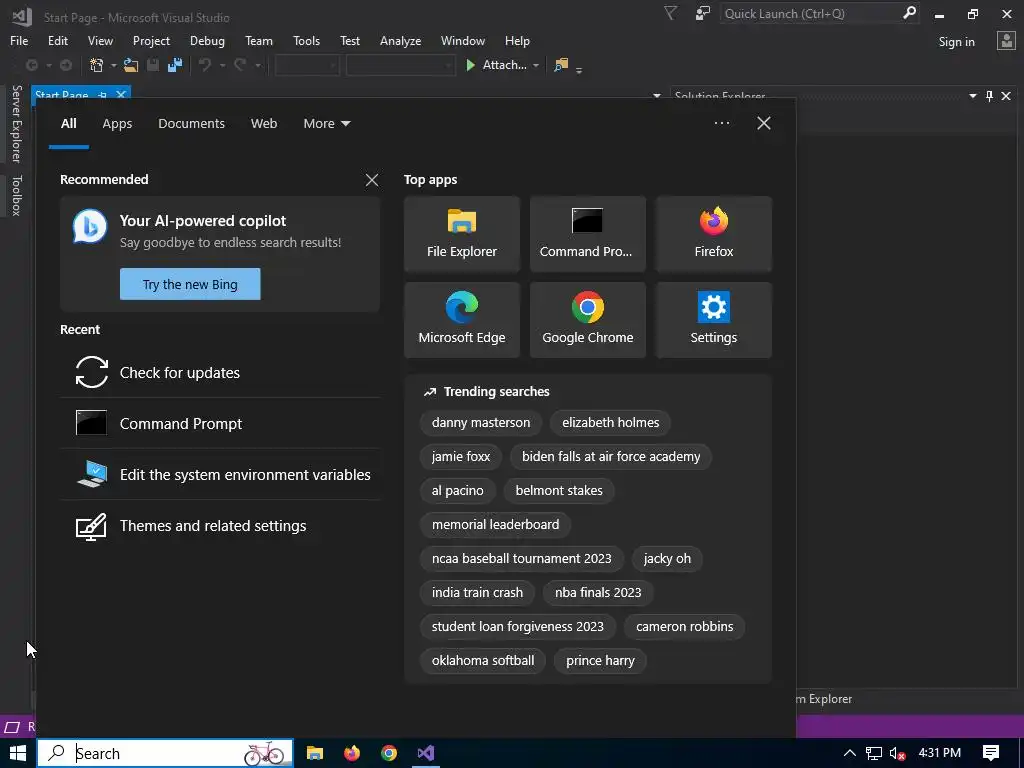Open the Tools menu
The image size is (1024, 768).
tap(306, 40)
